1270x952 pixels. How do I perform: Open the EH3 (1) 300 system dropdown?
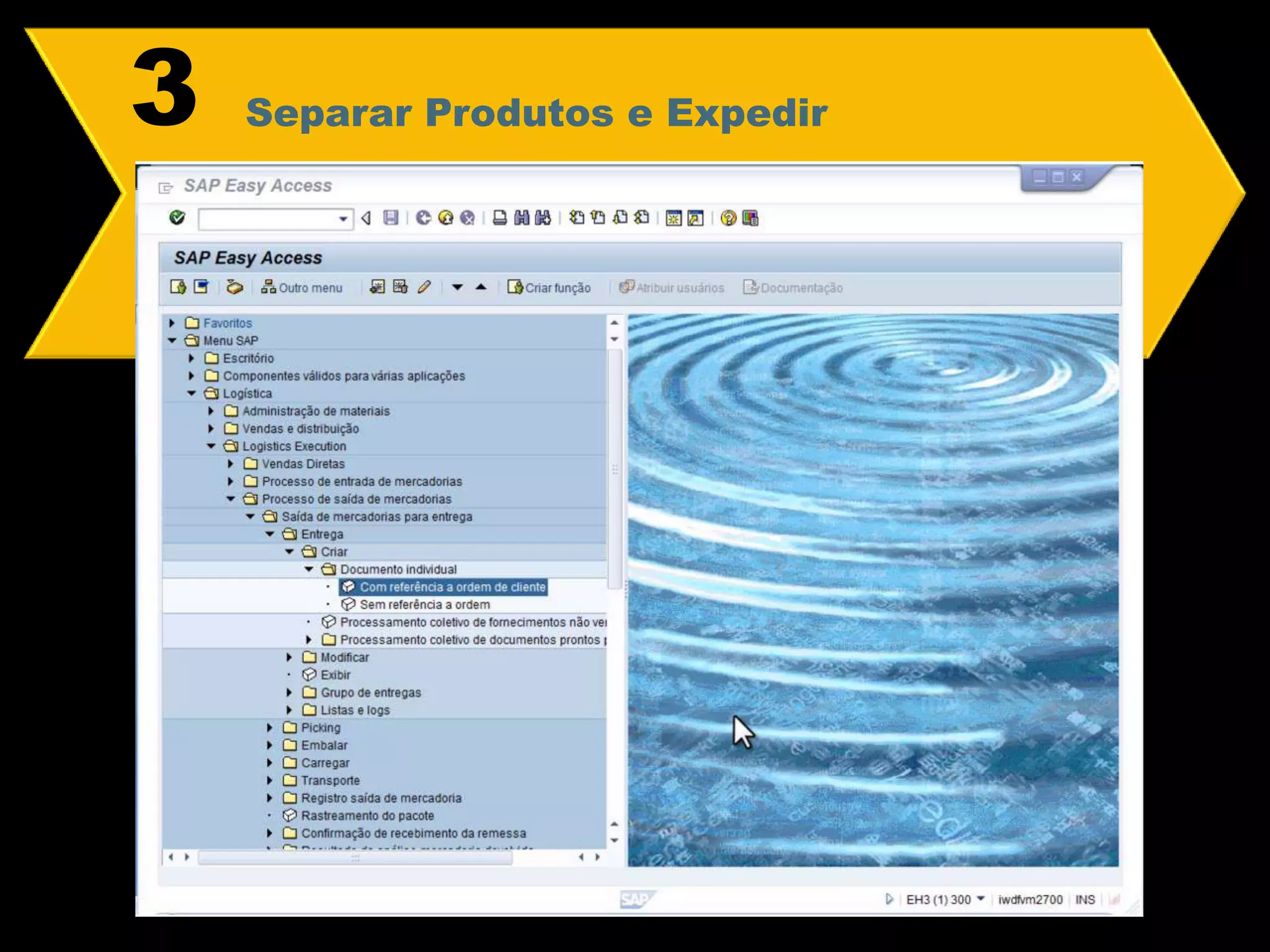(981, 899)
